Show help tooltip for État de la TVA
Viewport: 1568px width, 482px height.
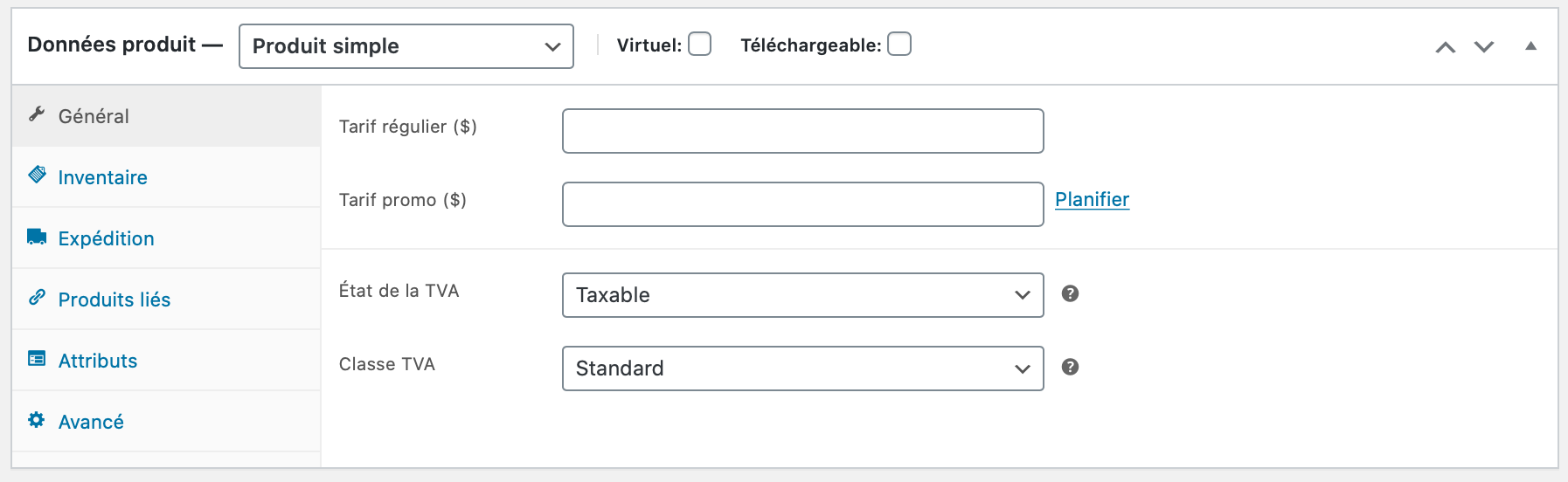point(1070,293)
